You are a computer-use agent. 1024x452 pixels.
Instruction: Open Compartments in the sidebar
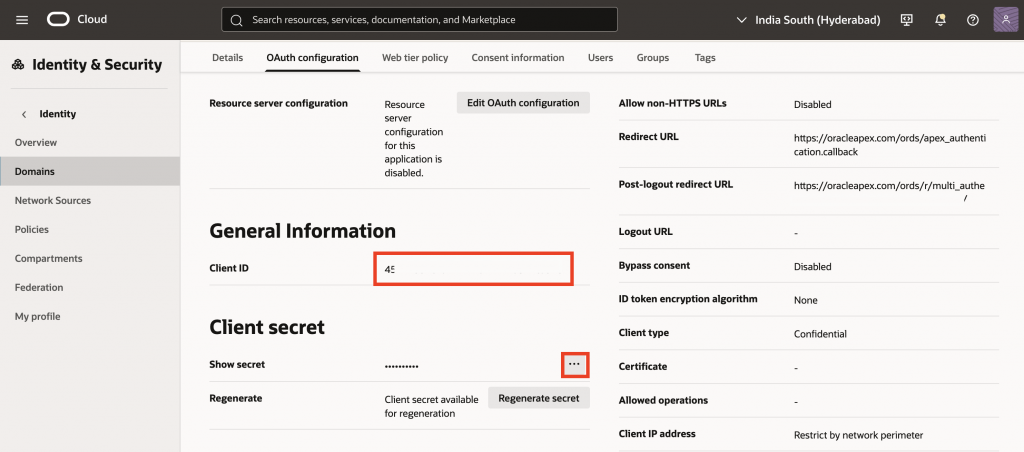point(48,259)
